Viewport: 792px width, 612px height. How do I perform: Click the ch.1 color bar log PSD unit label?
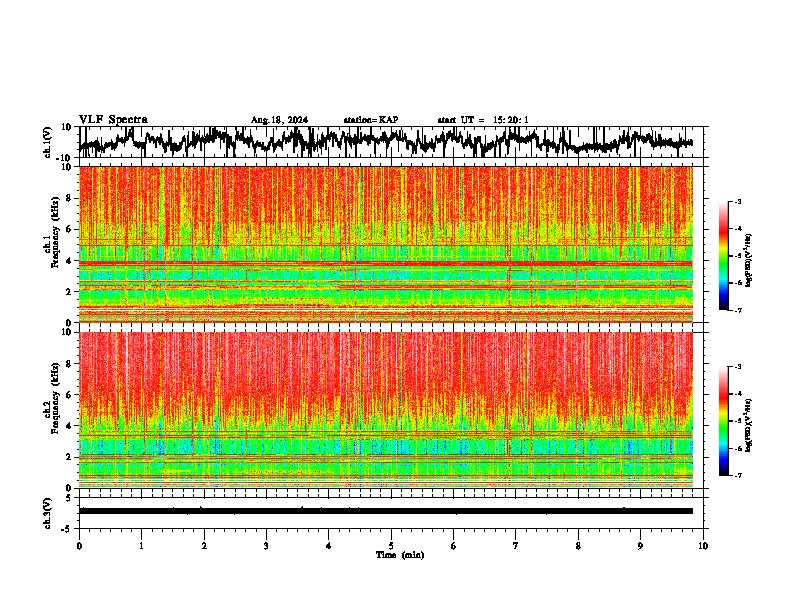(749, 261)
